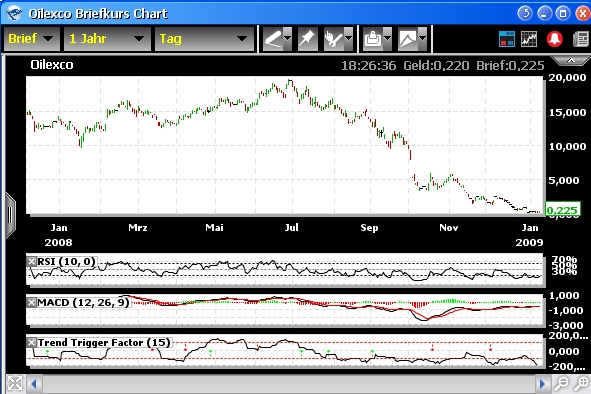Click the horizontal chart scrollbar track
This screenshot has height=394, width=591.
[288, 384]
